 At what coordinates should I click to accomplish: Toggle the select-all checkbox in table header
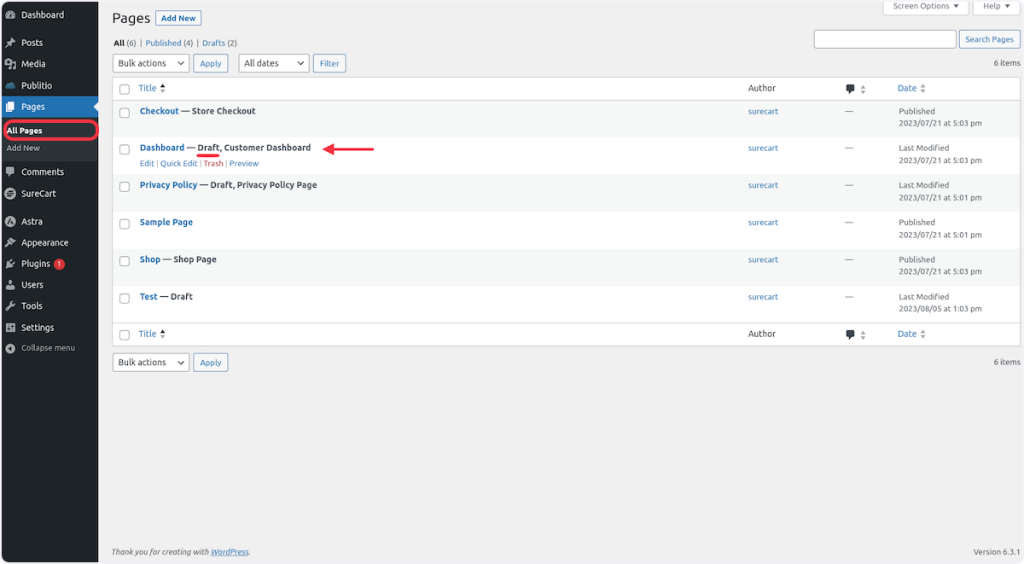click(x=125, y=89)
